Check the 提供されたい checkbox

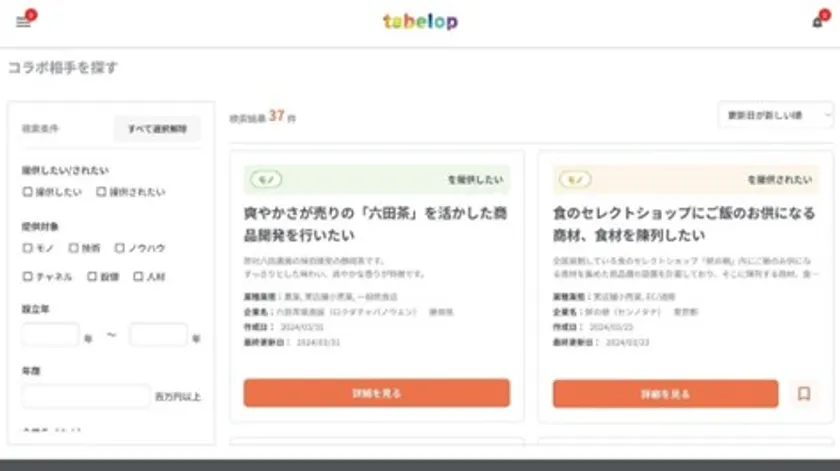tap(100, 192)
